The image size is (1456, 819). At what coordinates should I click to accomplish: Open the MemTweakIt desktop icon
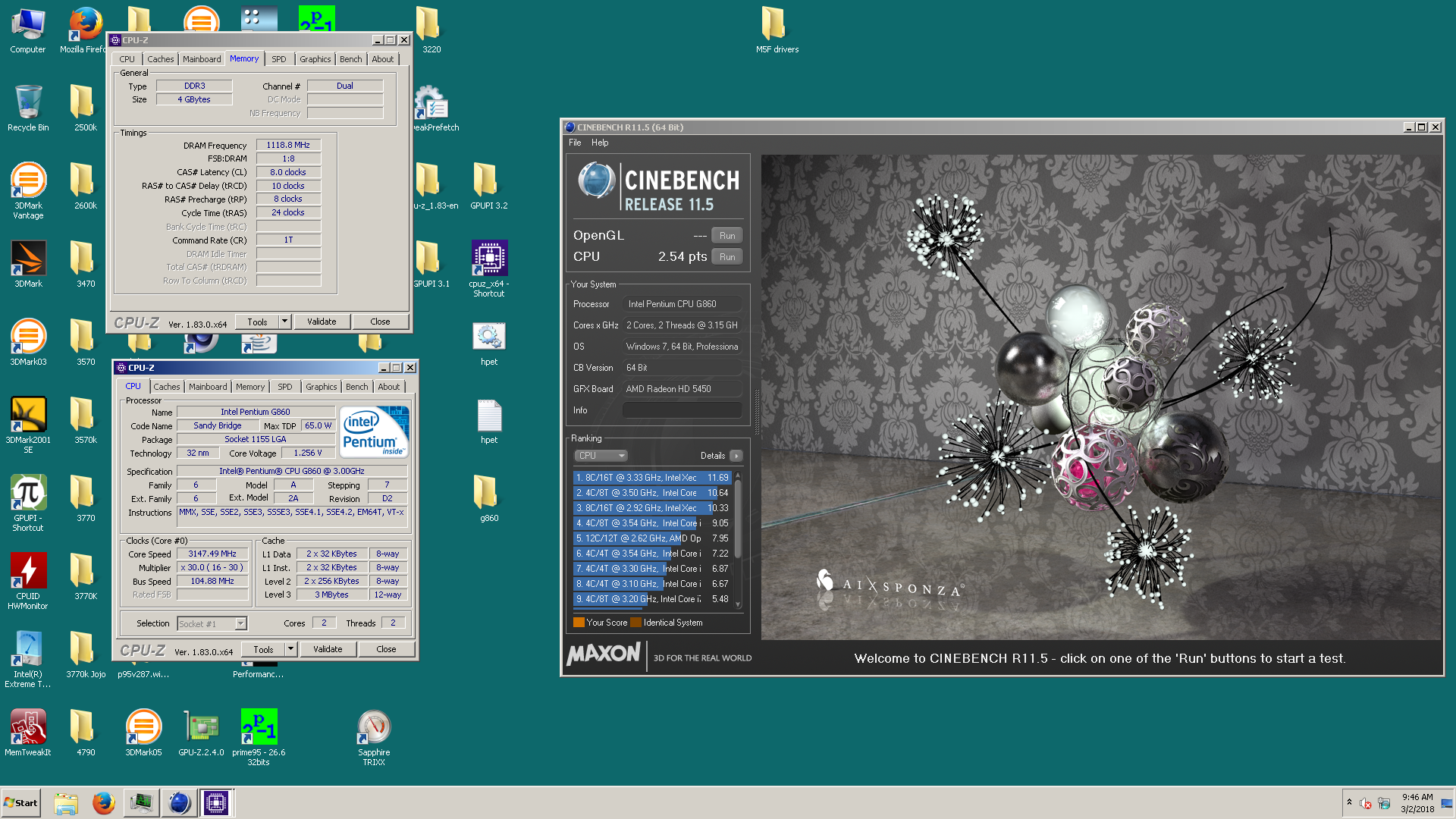pos(28,733)
